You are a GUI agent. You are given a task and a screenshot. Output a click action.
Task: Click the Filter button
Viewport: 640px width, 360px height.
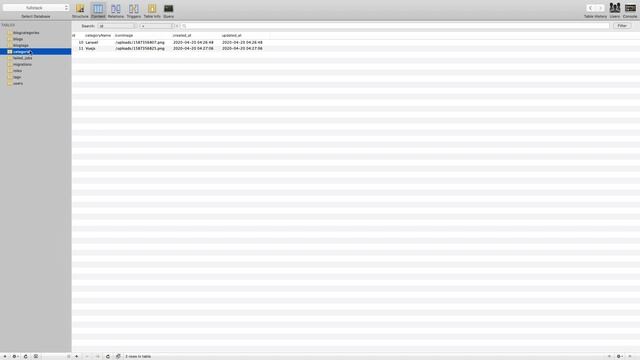[x=622, y=26]
